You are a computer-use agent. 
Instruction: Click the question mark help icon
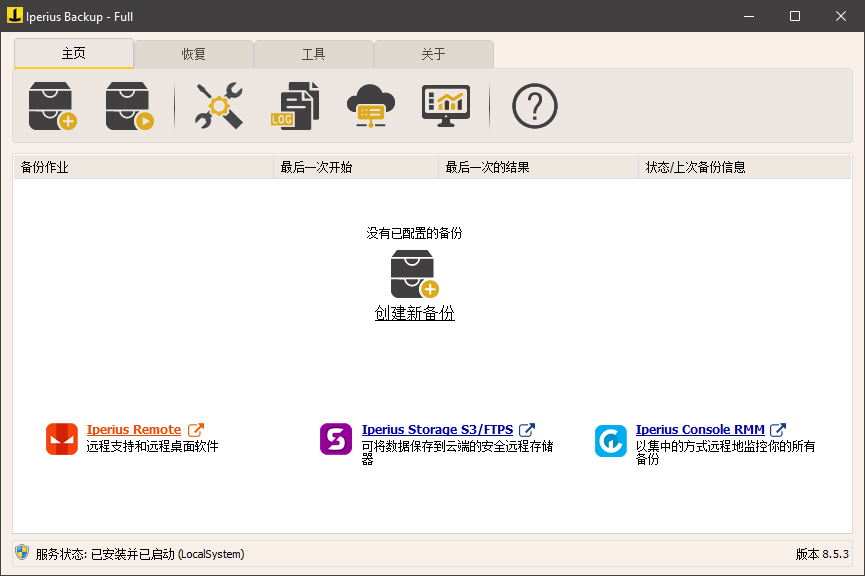coord(534,105)
